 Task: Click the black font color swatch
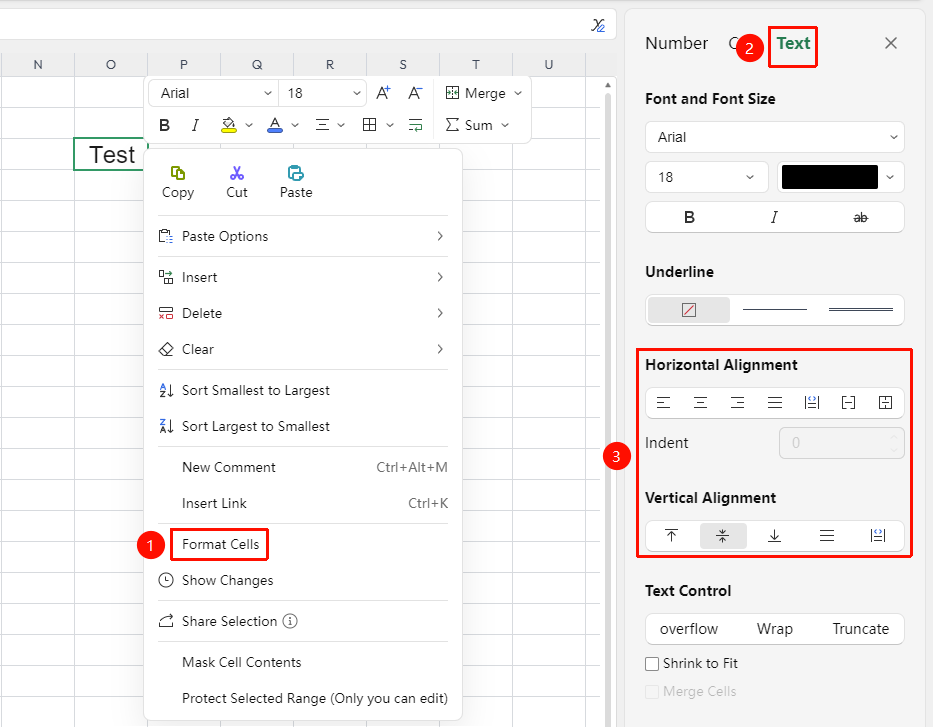coord(829,177)
